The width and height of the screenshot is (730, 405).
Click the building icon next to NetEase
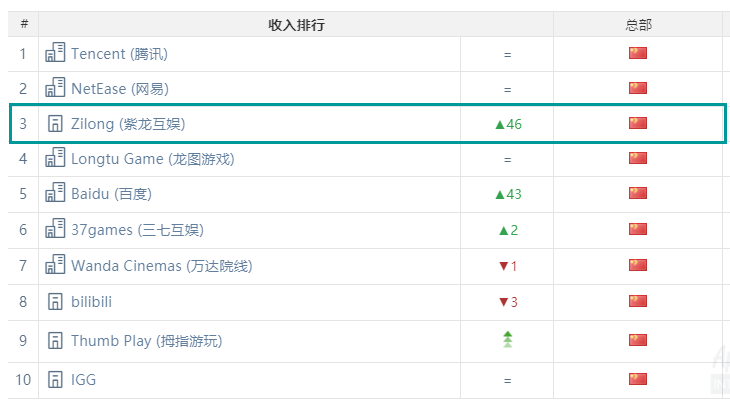[x=55, y=88]
